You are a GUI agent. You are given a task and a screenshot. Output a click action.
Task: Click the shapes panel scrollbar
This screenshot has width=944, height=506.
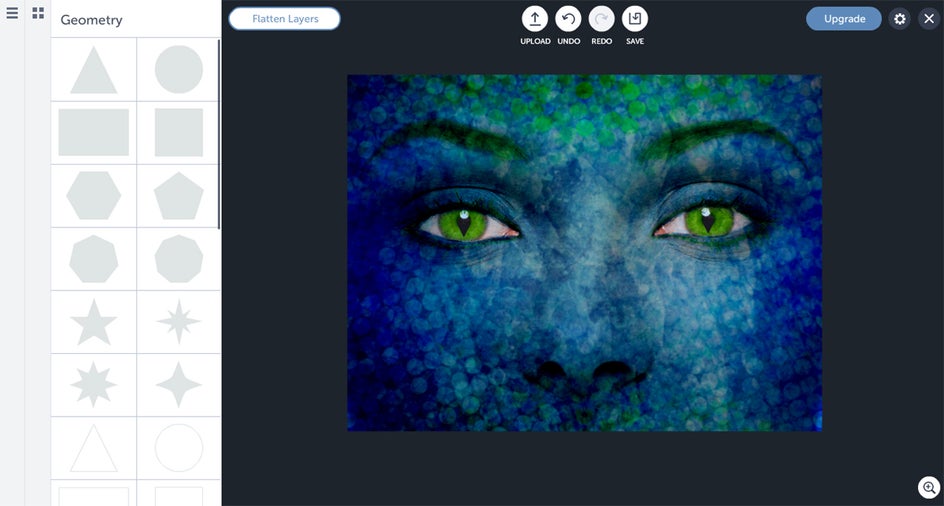point(219,134)
